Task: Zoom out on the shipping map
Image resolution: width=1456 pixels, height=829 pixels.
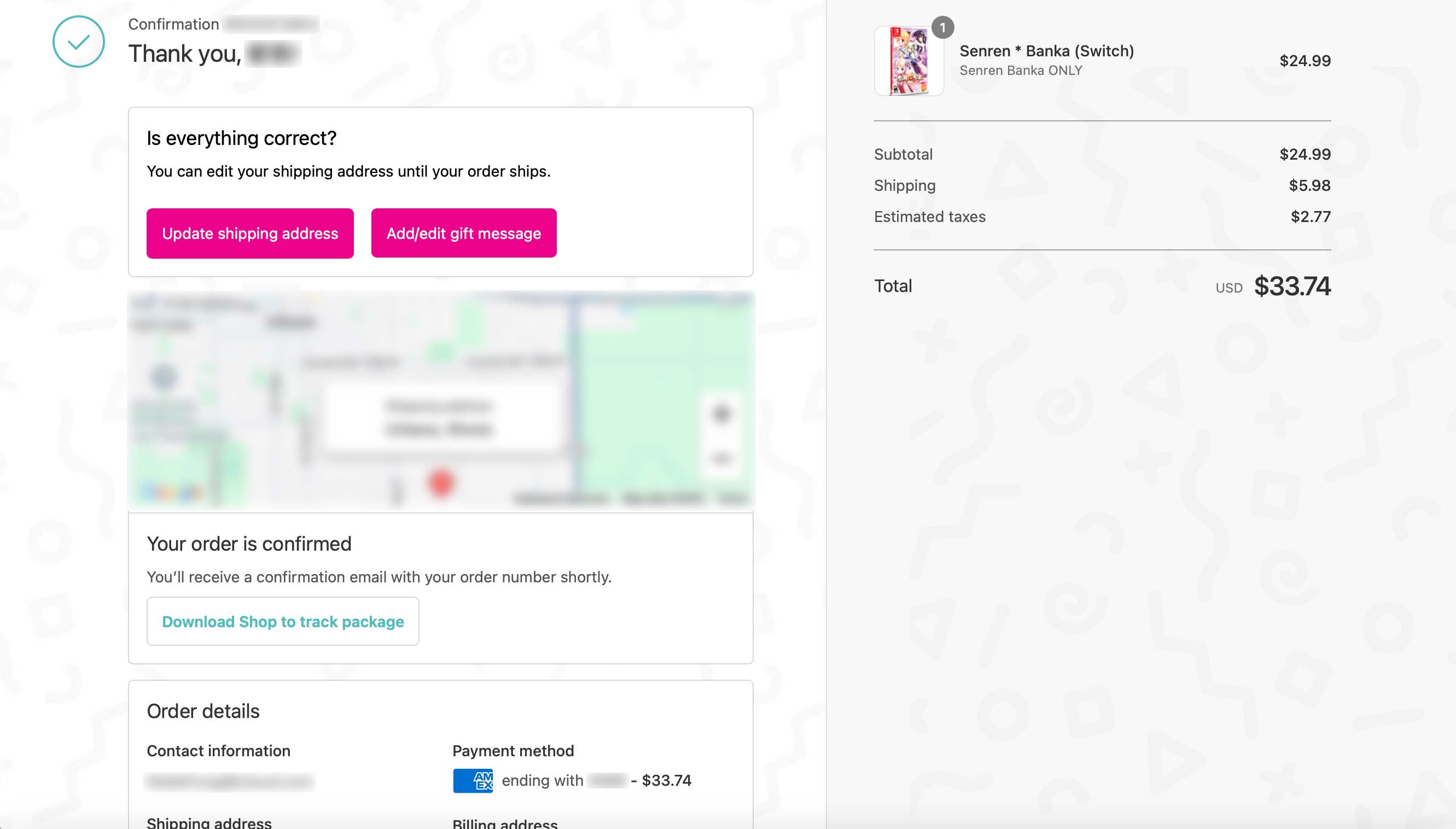Action: coord(721,458)
